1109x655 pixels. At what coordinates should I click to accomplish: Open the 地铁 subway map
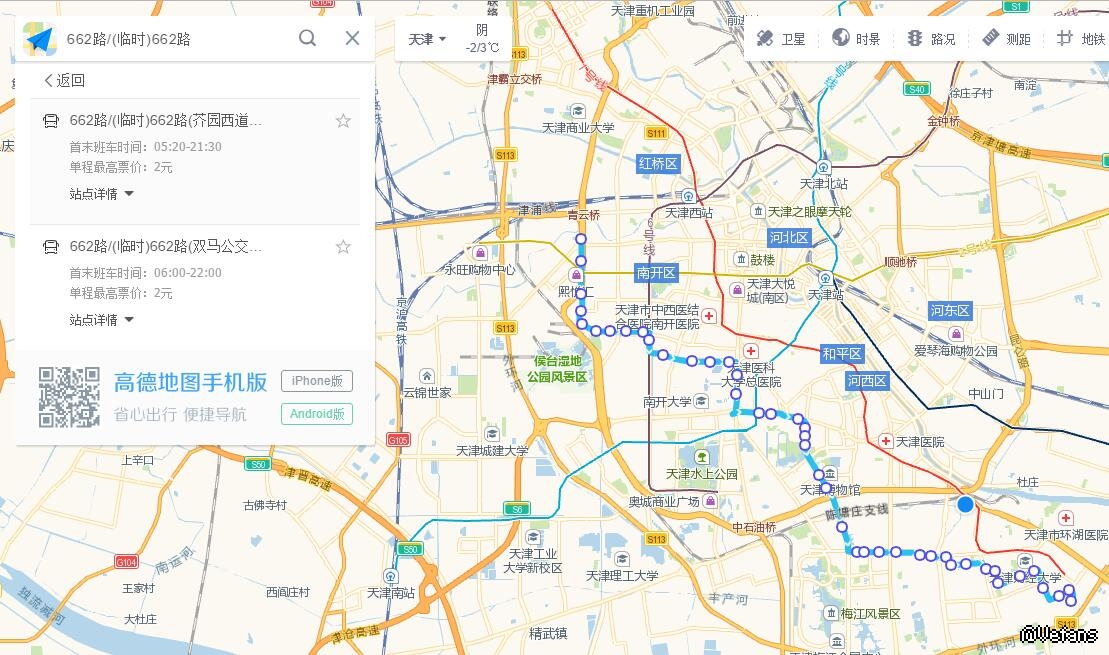pos(1081,39)
